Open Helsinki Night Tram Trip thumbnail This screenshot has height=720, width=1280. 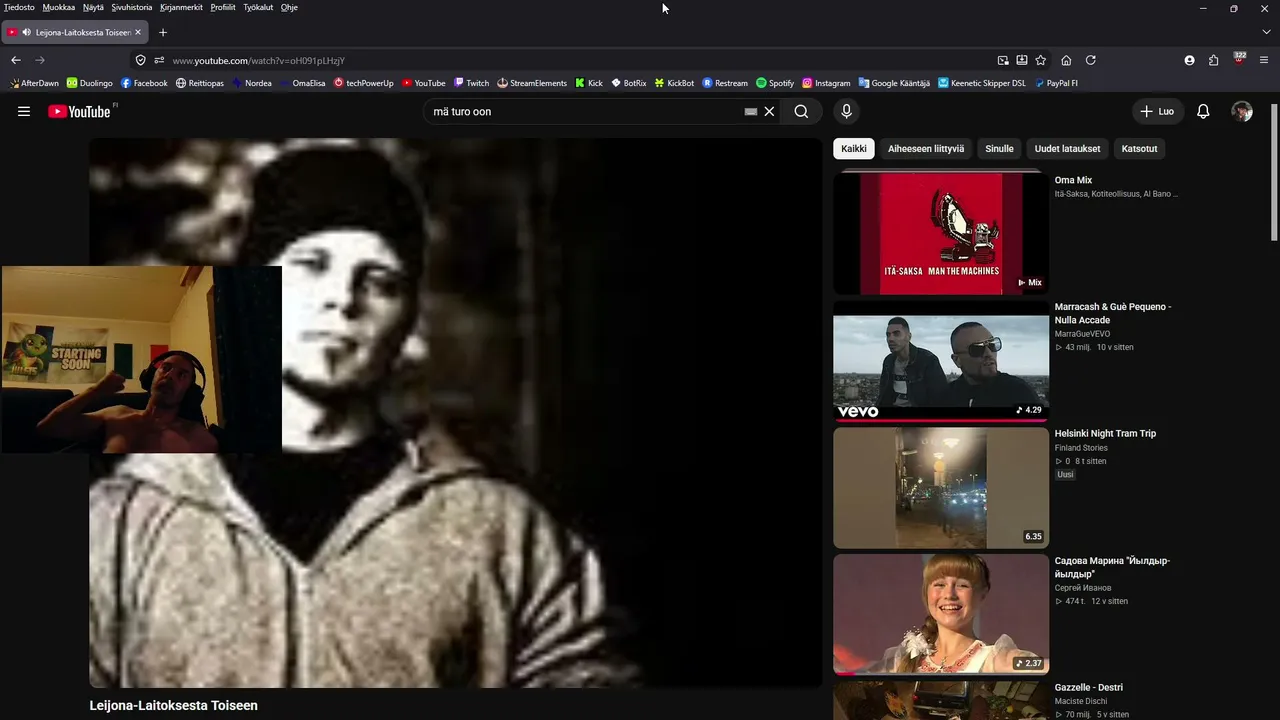[x=941, y=488]
